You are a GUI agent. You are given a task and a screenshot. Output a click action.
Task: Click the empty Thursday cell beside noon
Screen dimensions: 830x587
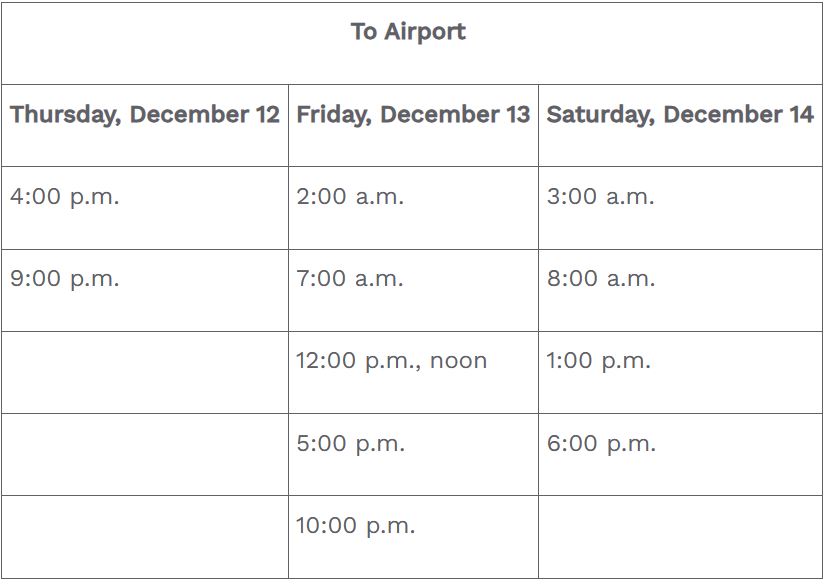tap(145, 372)
